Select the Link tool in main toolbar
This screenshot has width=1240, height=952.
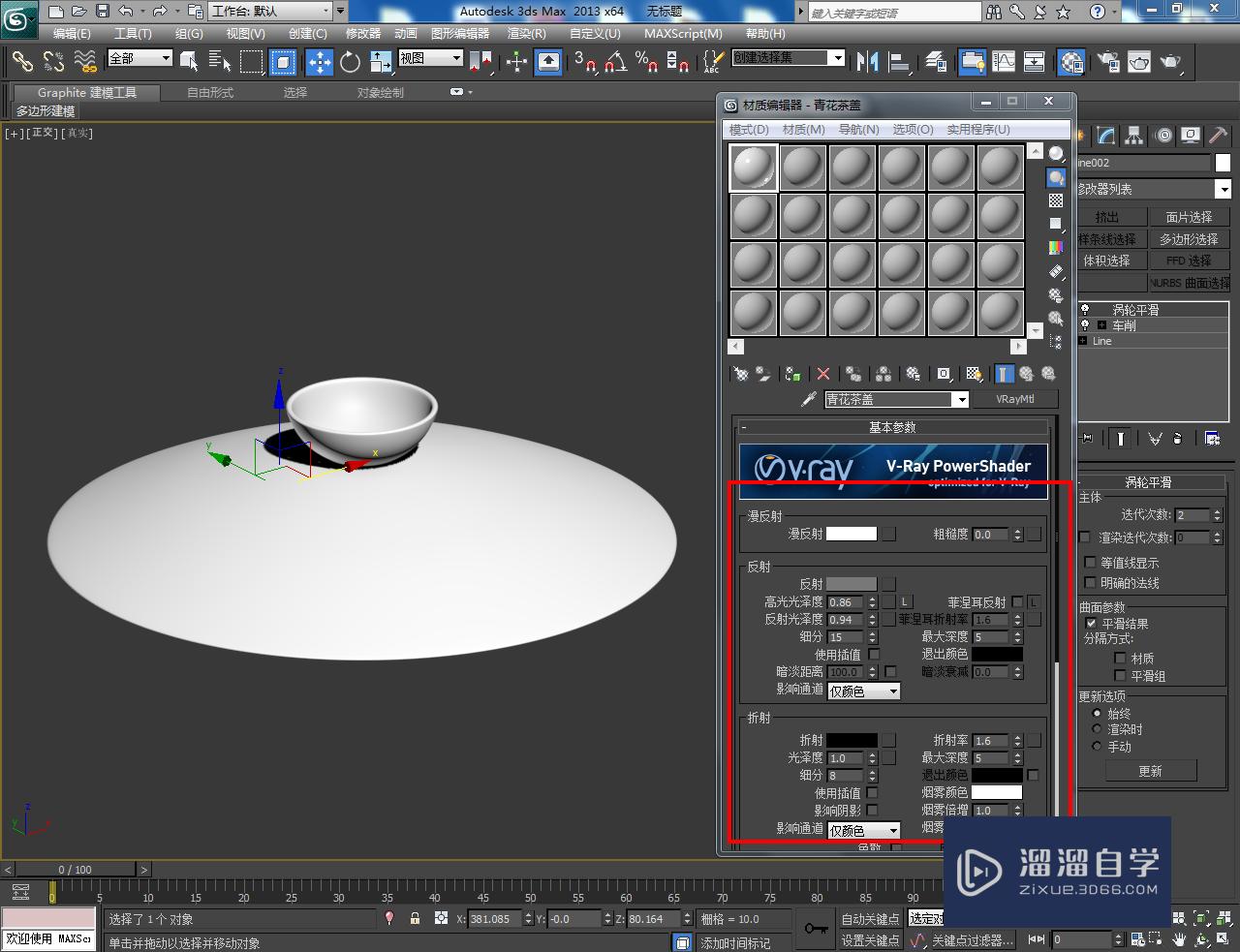point(21,62)
